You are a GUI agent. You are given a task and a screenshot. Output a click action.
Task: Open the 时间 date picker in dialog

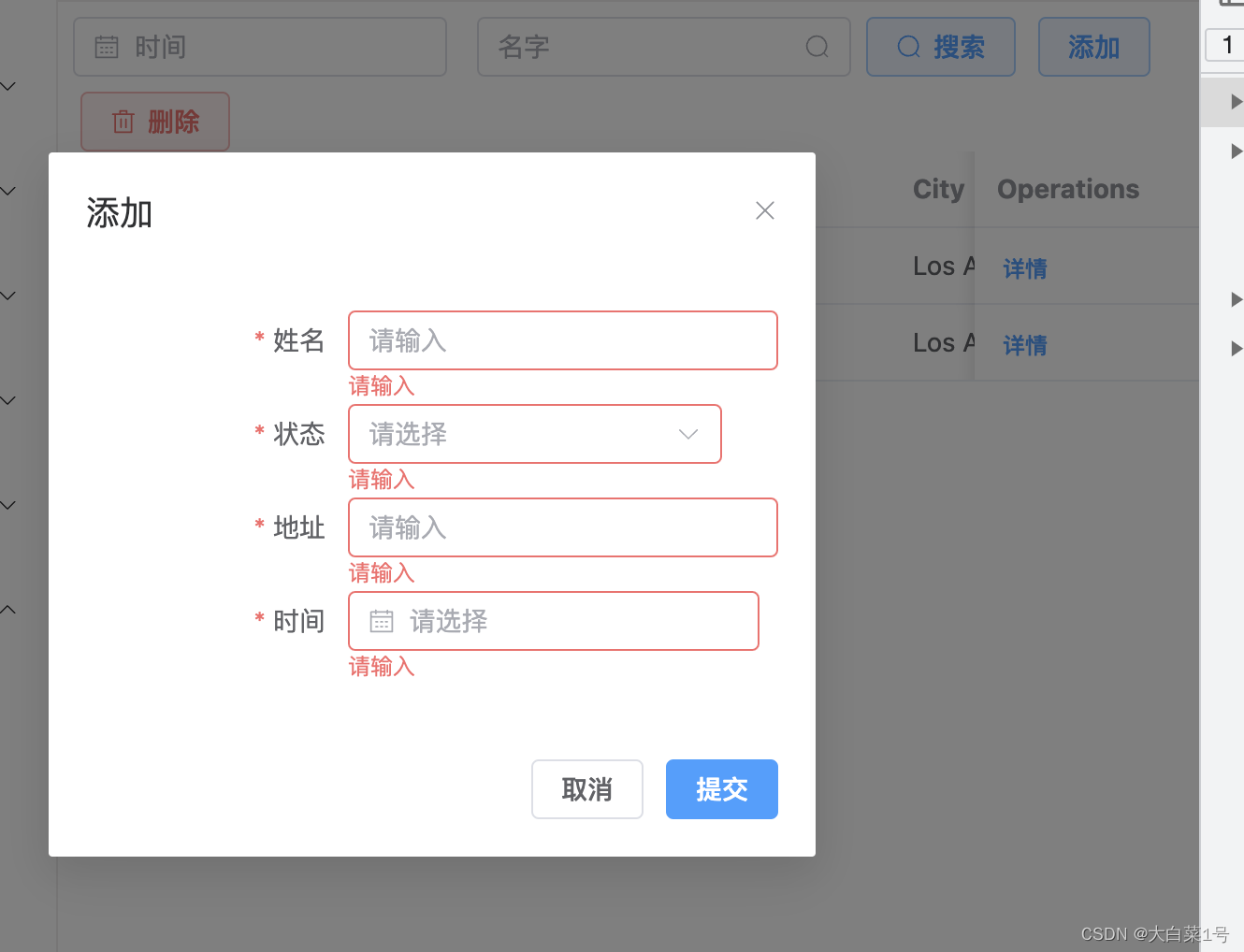point(554,621)
